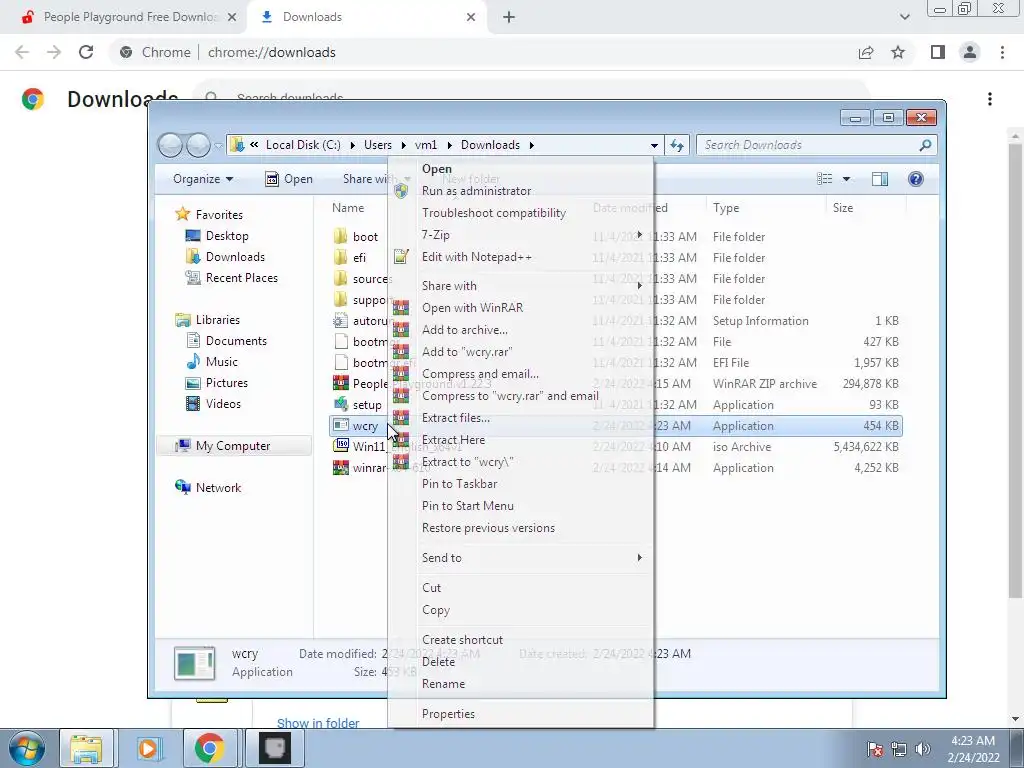Open the address bar history dropdown
The height and width of the screenshot is (768, 1024).
pos(654,145)
